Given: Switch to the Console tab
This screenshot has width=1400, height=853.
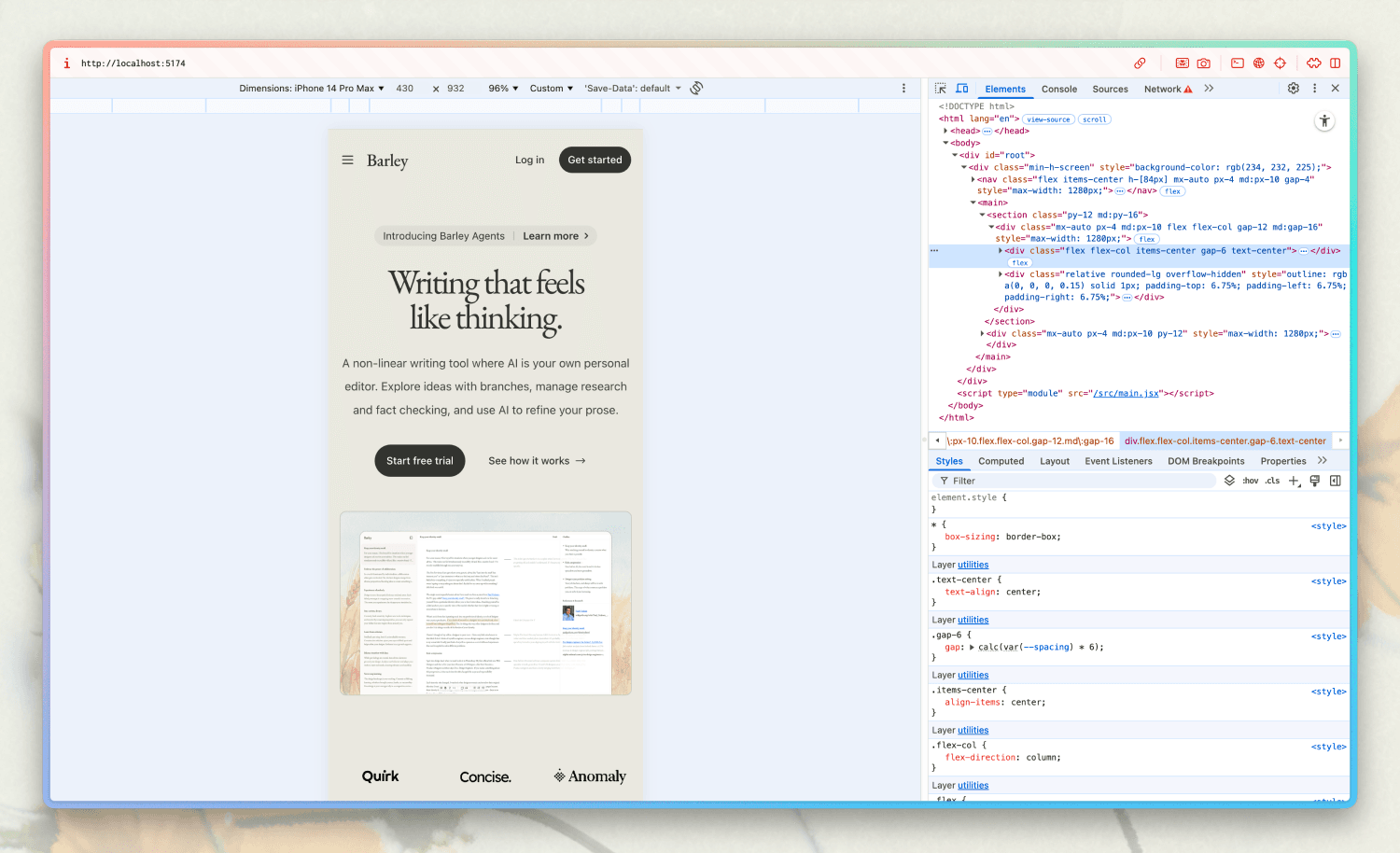Looking at the screenshot, I should 1059,90.
